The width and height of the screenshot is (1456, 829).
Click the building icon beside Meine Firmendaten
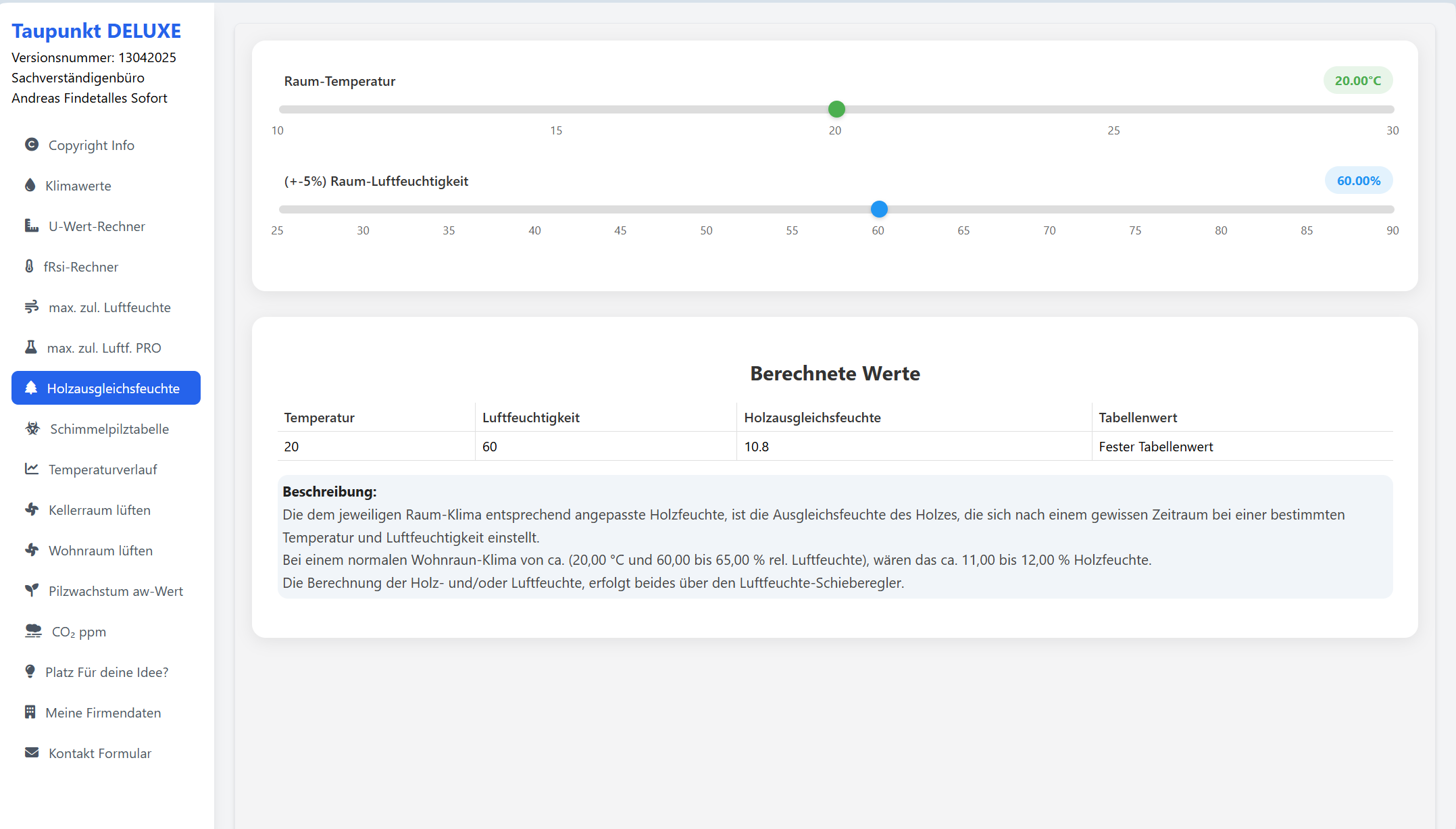(30, 712)
